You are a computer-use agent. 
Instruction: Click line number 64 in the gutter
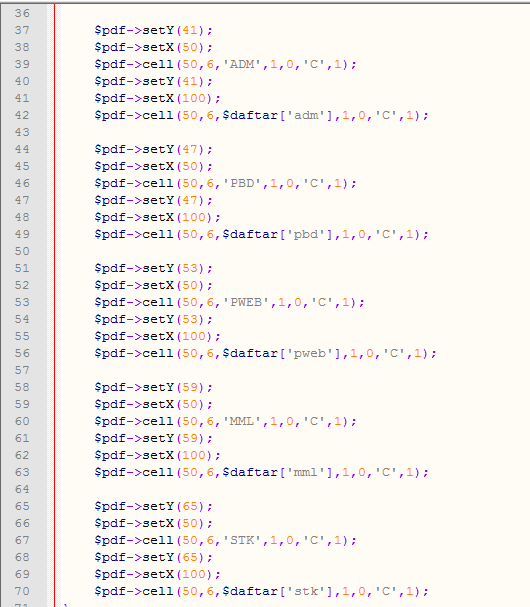click(22, 489)
